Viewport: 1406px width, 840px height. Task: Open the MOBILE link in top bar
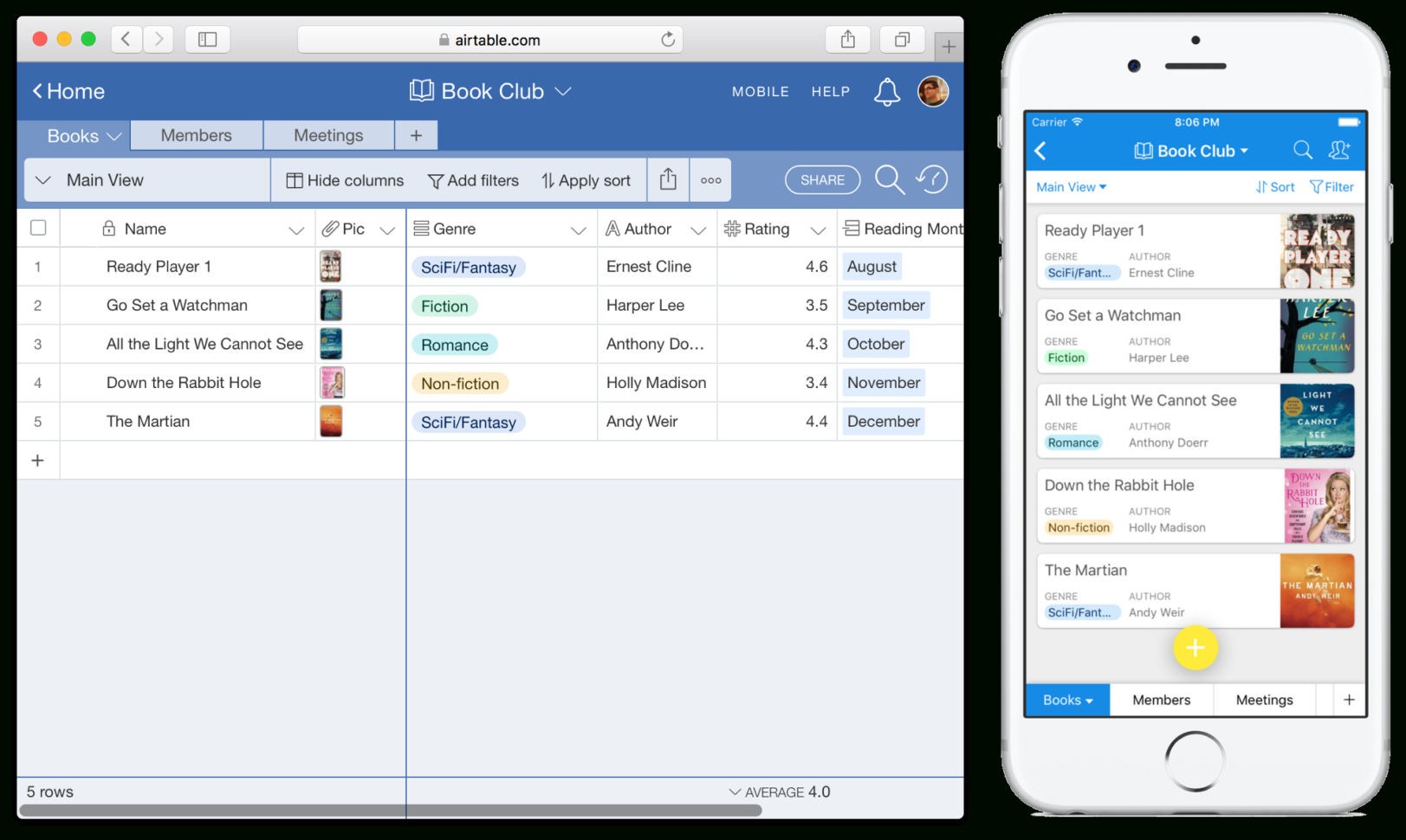tap(760, 91)
